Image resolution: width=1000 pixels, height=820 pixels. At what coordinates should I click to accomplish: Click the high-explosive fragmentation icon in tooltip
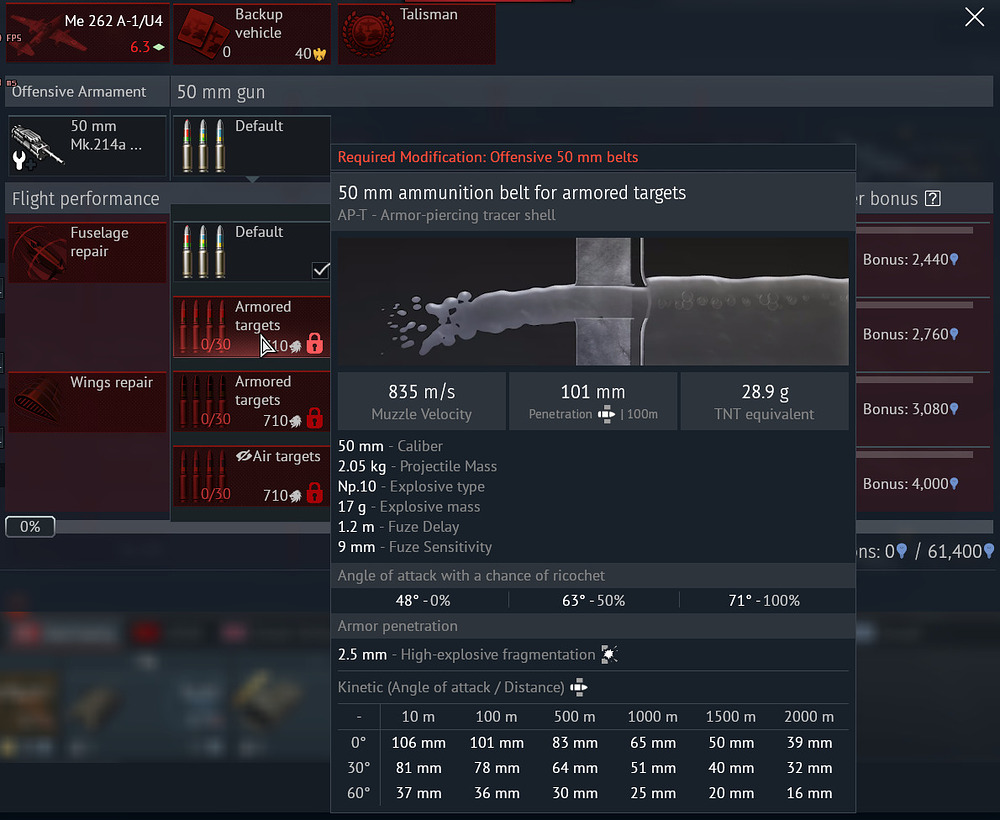click(610, 655)
